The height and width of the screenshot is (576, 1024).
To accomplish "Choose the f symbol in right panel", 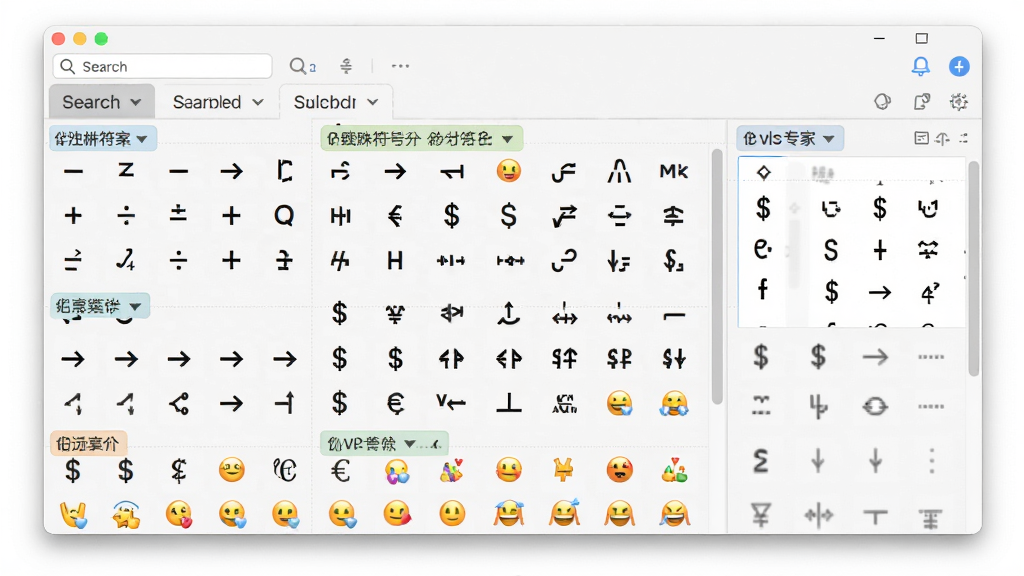I will tap(763, 289).
